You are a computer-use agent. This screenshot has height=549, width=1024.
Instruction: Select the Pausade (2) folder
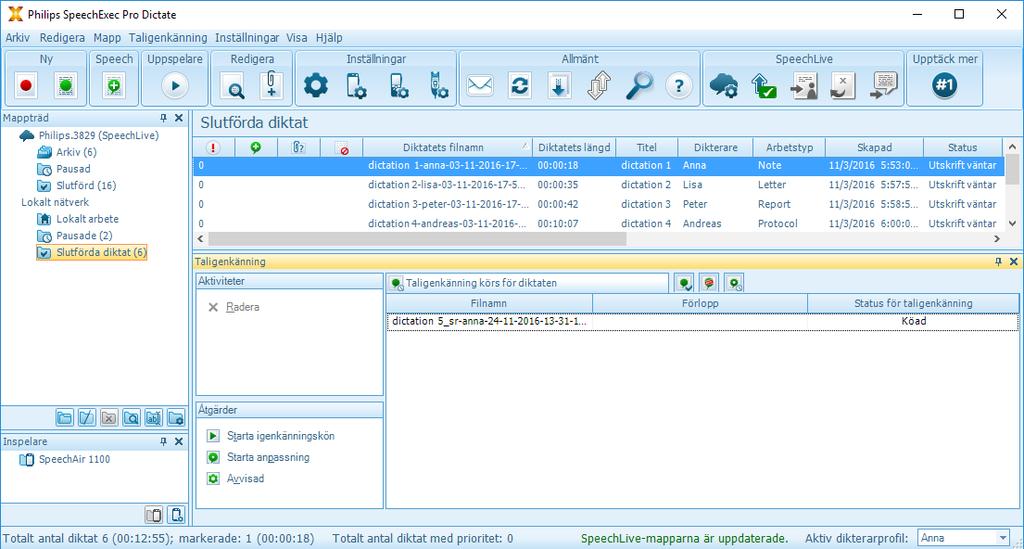click(84, 236)
